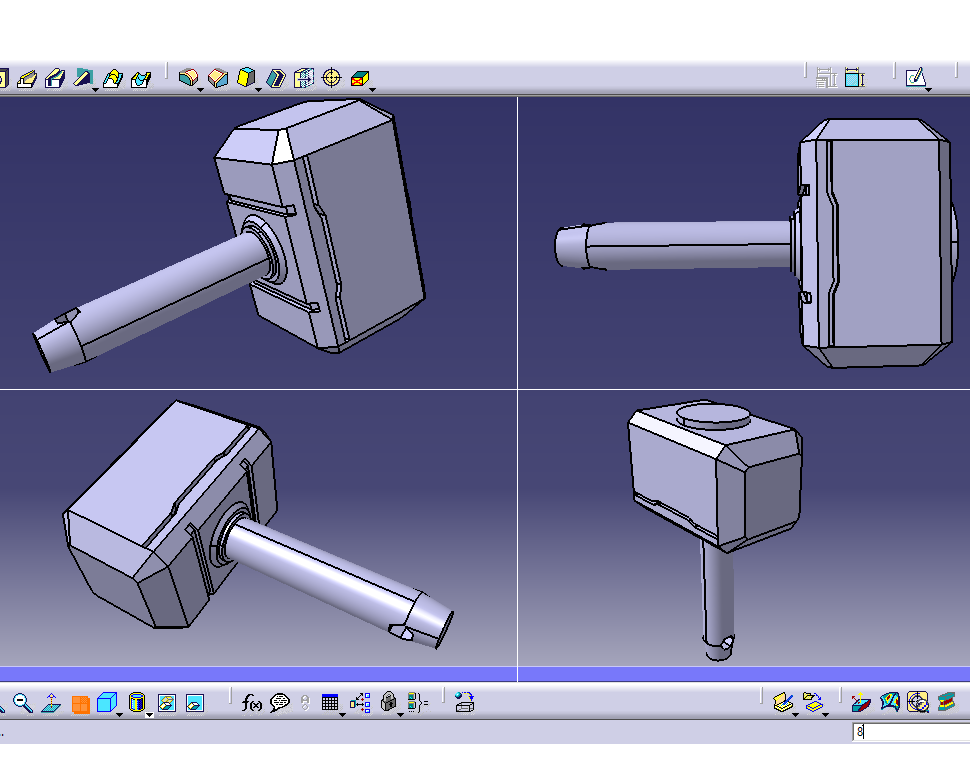Expand the Design Table dropdown arrow
970x762 pixels.
342,714
